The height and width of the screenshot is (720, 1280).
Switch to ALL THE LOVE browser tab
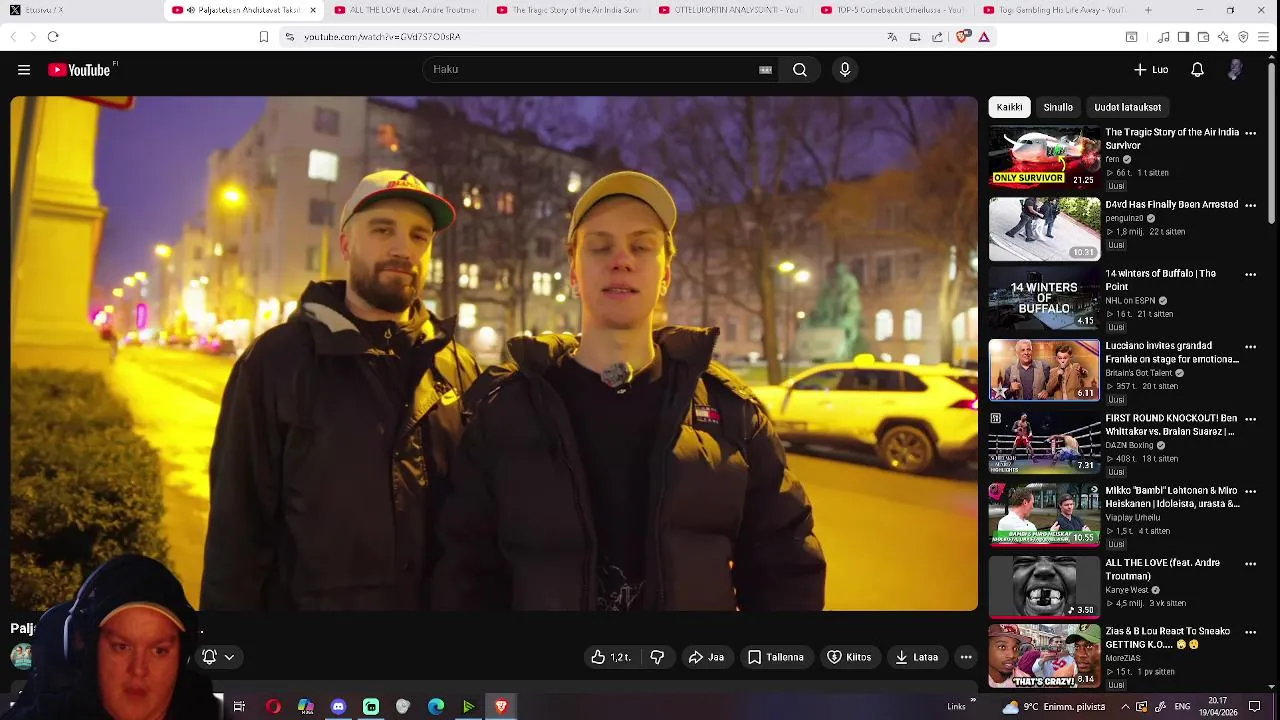pos(405,10)
